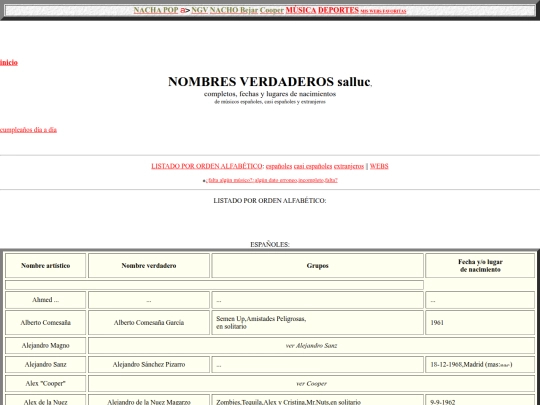The height and width of the screenshot is (405, 540).
Task: Click the '¿falta algún músico?' link
Action: [272, 180]
